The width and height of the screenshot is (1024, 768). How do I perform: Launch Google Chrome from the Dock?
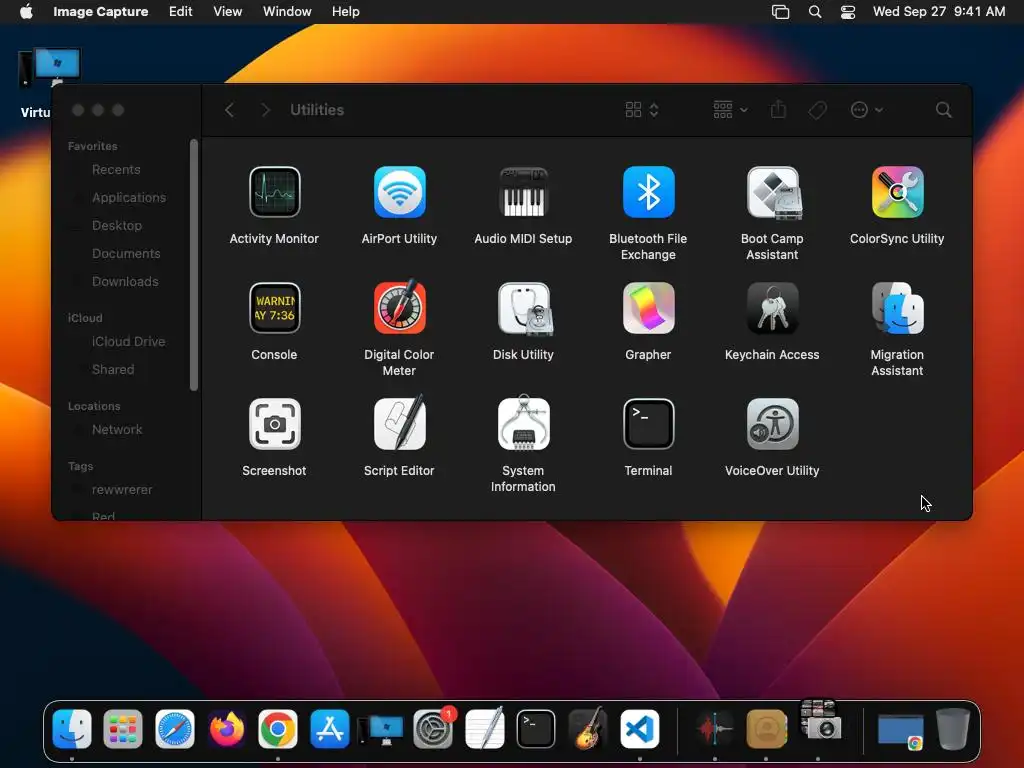click(x=278, y=728)
